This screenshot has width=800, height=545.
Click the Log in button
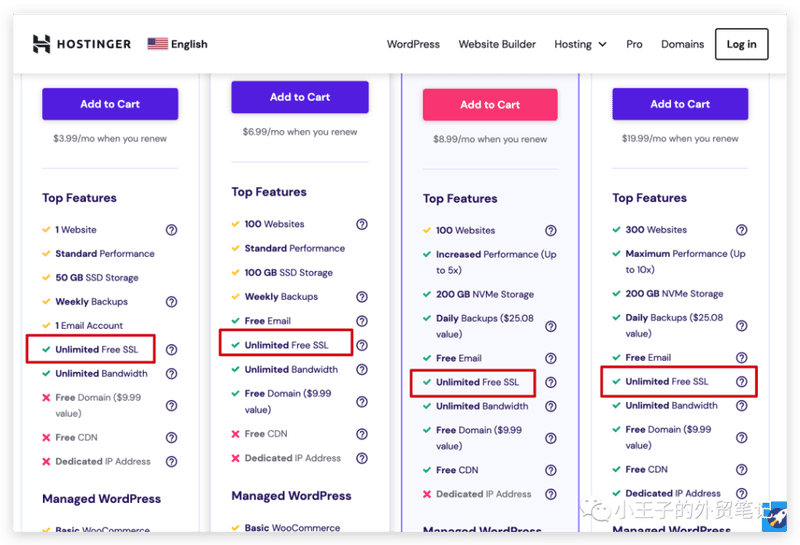(741, 44)
